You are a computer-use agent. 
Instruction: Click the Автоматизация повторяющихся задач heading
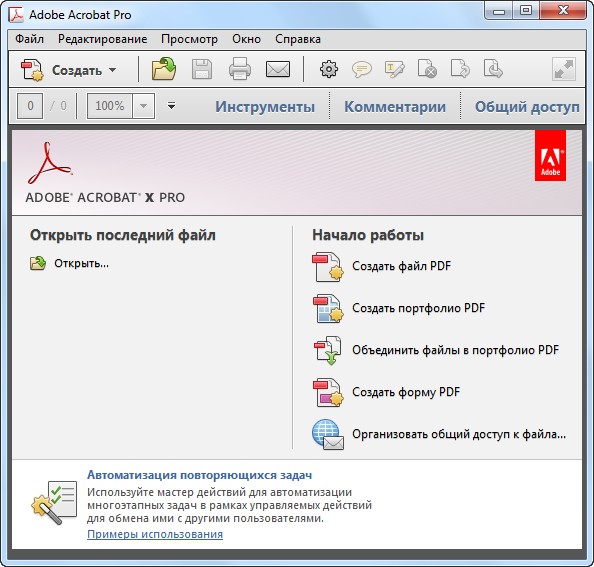[x=200, y=475]
